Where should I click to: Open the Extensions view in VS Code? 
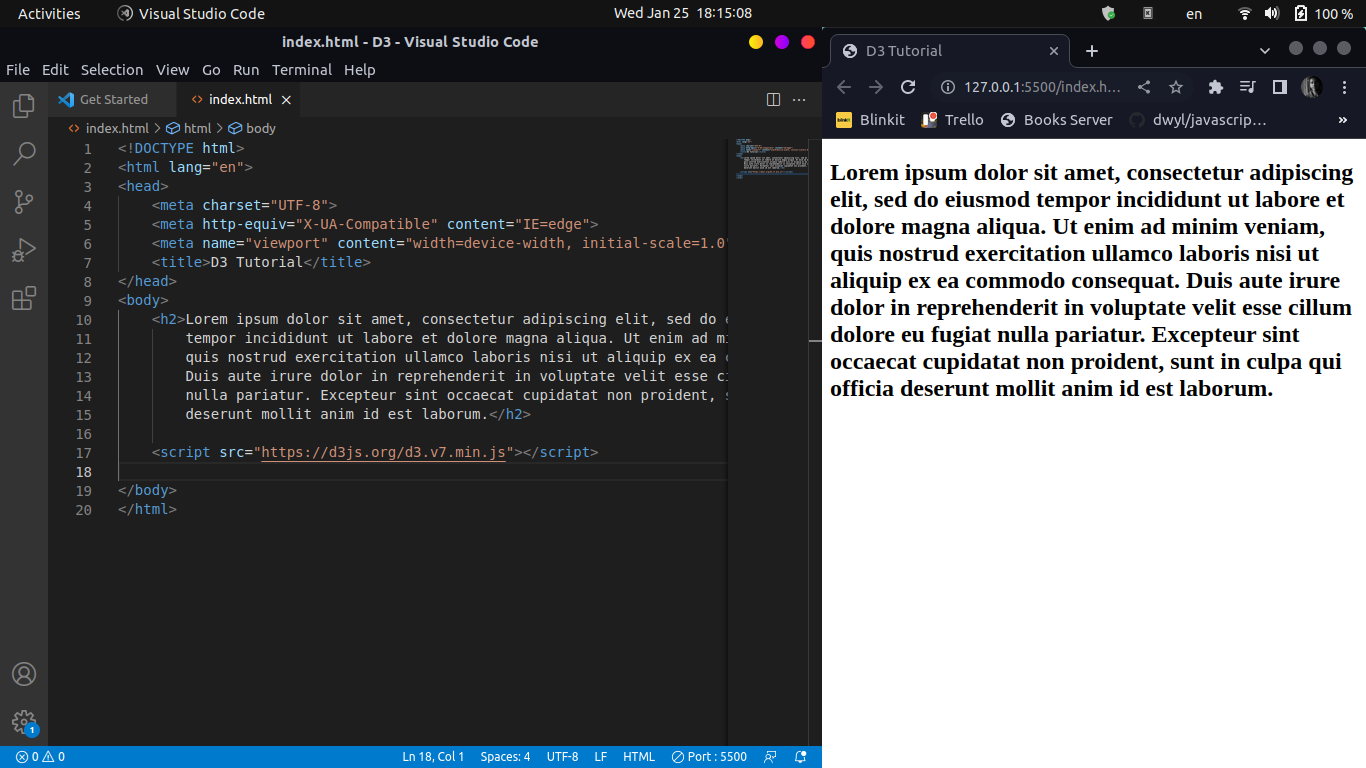tap(24, 298)
